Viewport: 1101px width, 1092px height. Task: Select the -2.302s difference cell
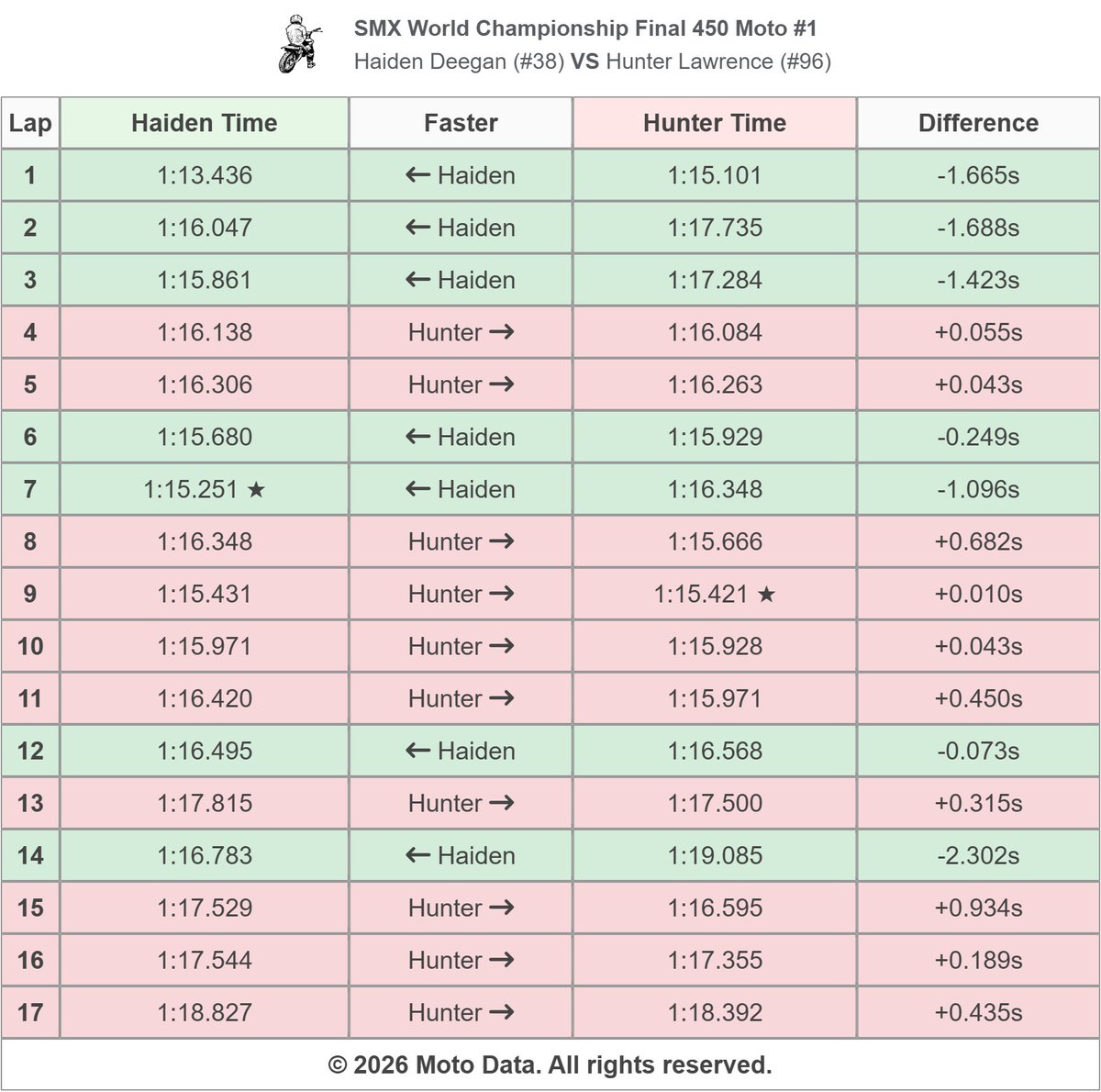click(x=978, y=855)
